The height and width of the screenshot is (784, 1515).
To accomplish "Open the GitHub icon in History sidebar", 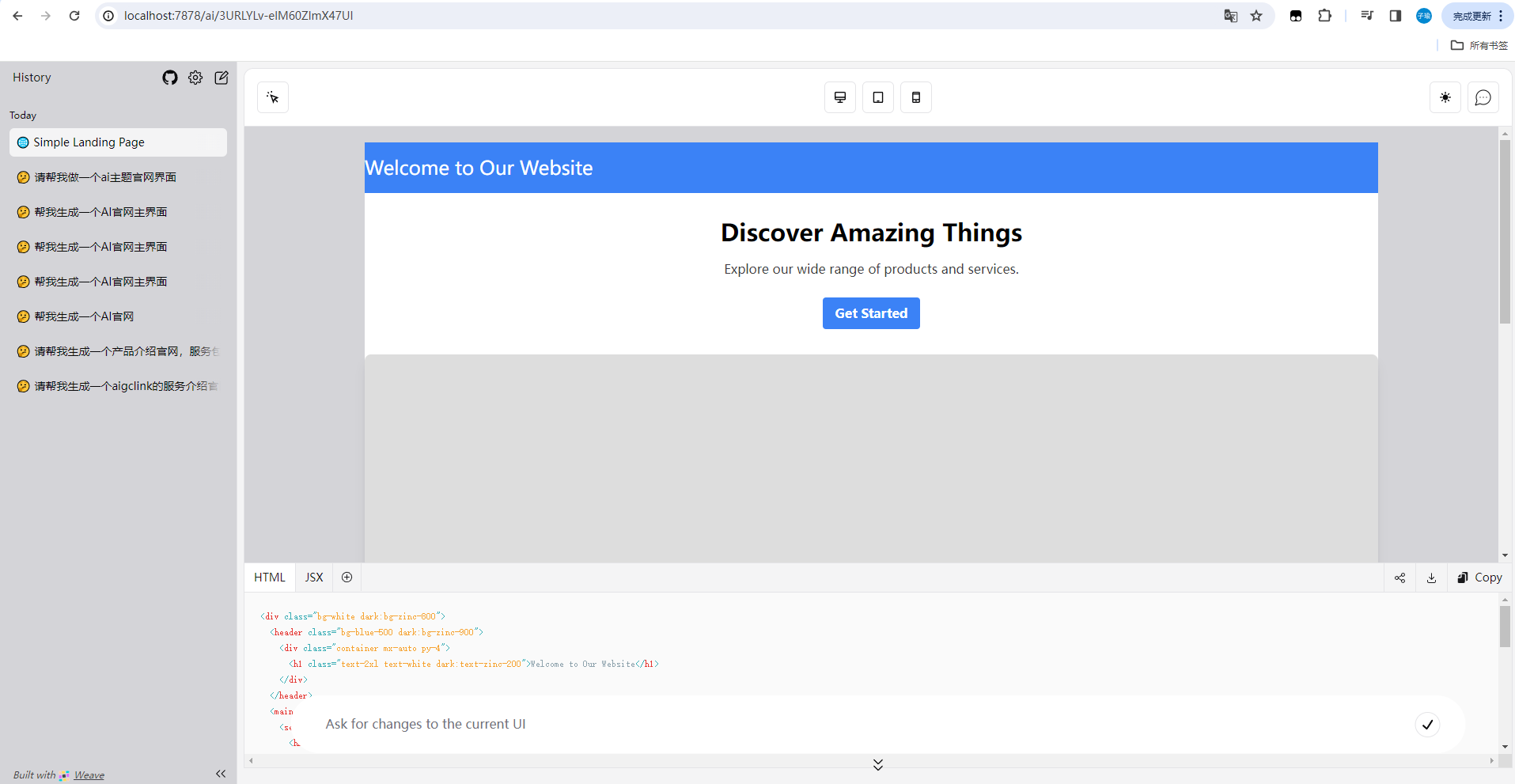I will pos(170,78).
